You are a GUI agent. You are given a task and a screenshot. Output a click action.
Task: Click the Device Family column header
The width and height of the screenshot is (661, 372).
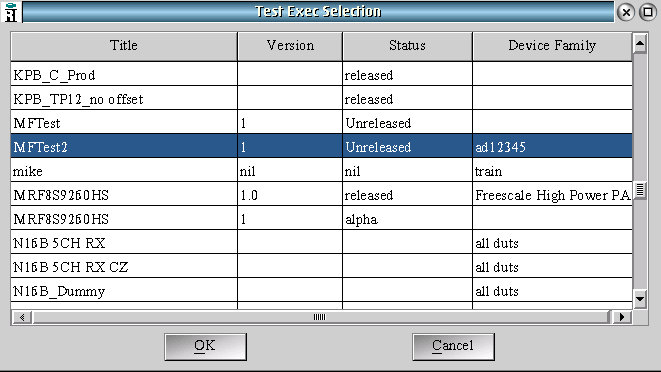[x=552, y=46]
